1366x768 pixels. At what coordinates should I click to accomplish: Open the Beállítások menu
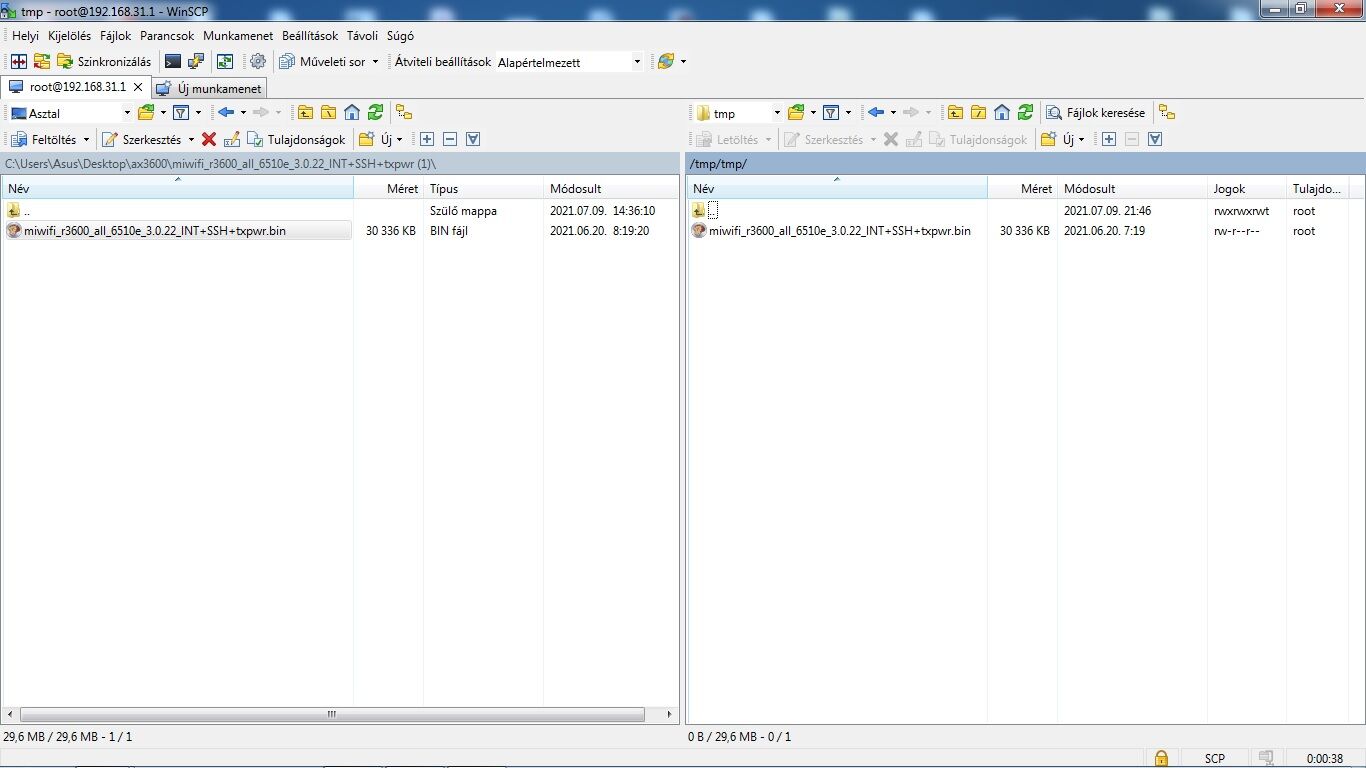point(310,35)
